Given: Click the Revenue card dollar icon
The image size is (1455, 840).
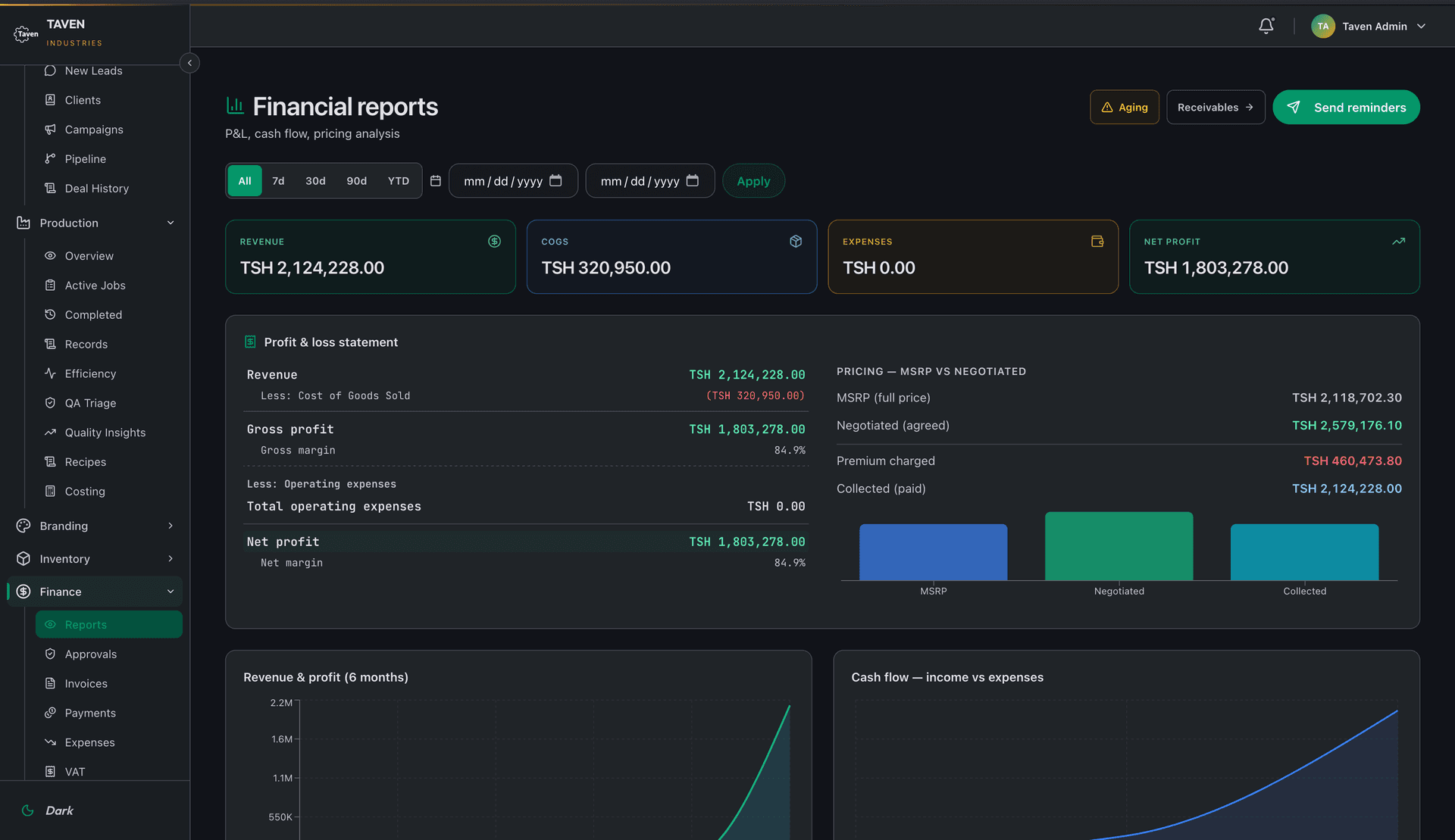Looking at the screenshot, I should click(494, 241).
